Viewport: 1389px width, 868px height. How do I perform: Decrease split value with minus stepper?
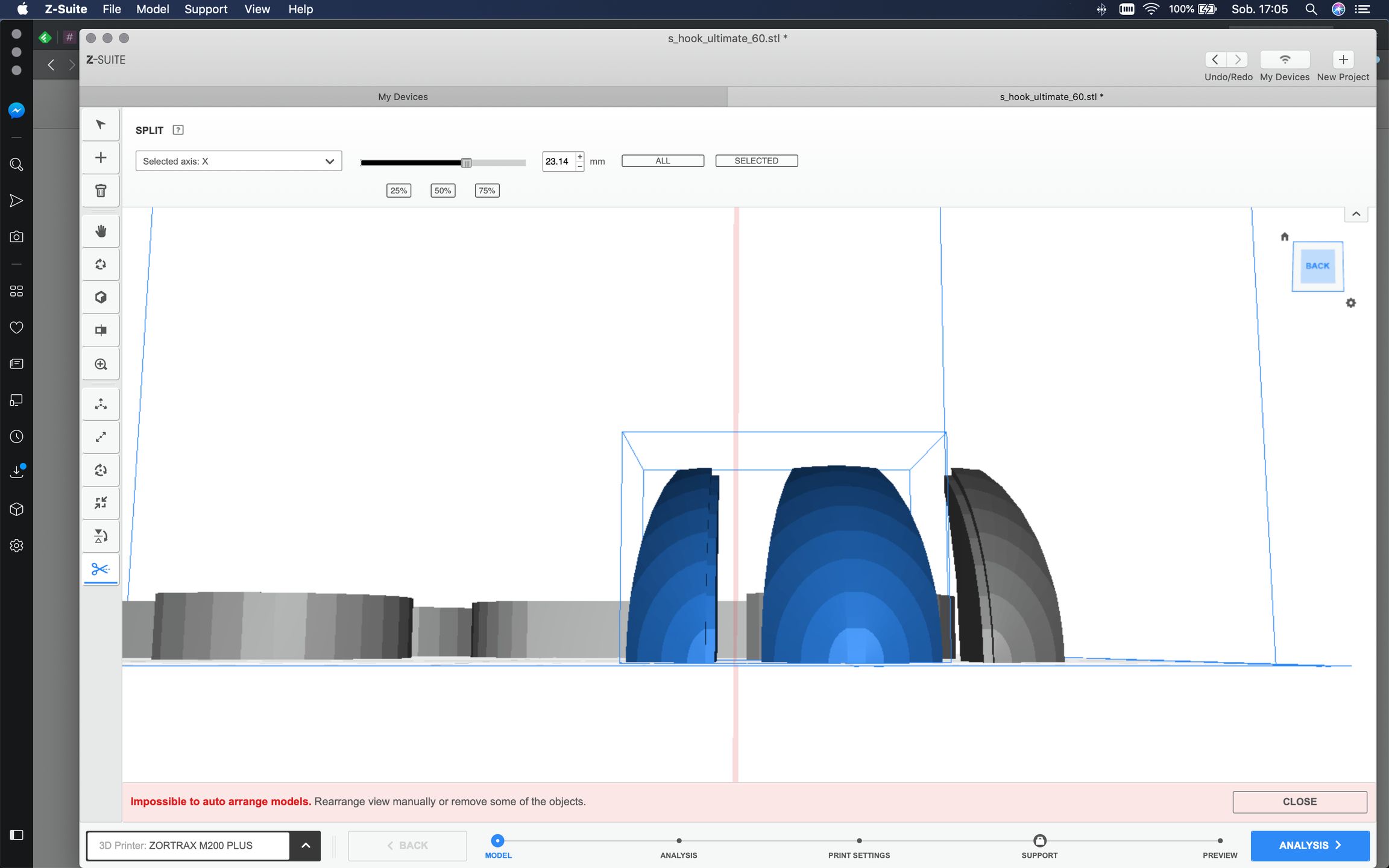[580, 166]
